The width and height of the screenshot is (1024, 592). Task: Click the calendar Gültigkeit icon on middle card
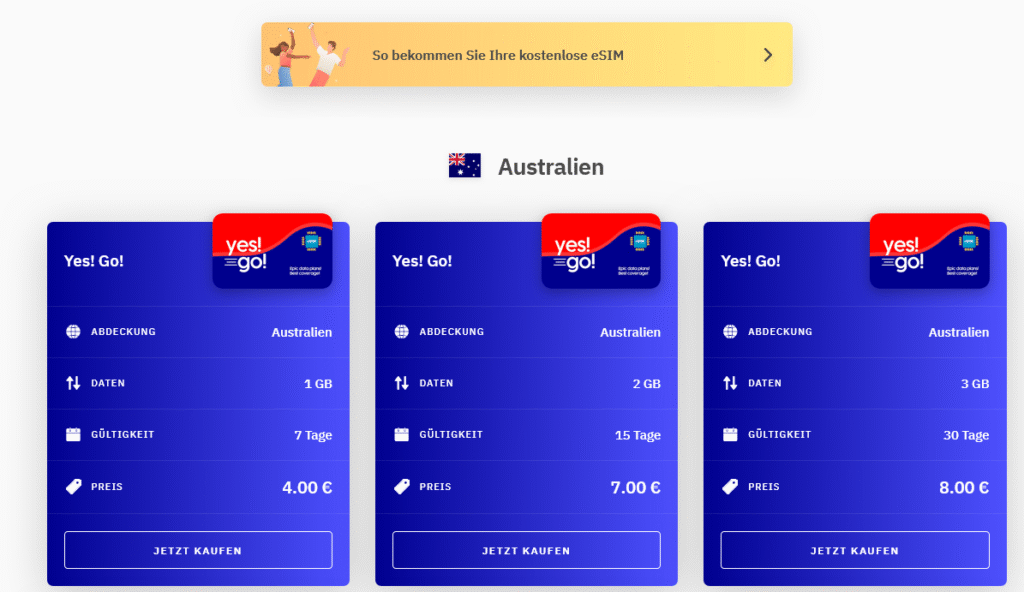pos(401,434)
